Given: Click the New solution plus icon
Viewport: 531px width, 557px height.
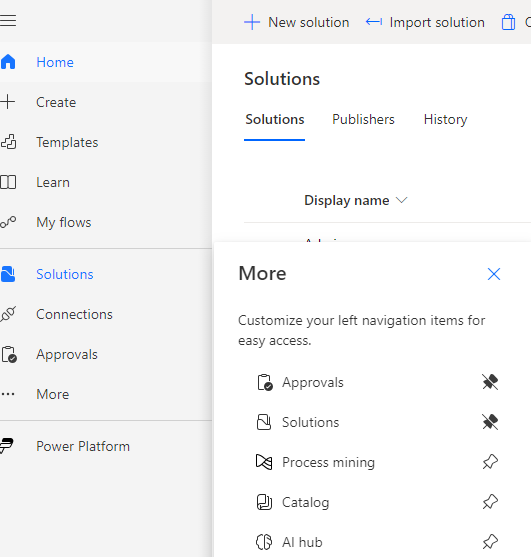Looking at the screenshot, I should (x=252, y=22).
